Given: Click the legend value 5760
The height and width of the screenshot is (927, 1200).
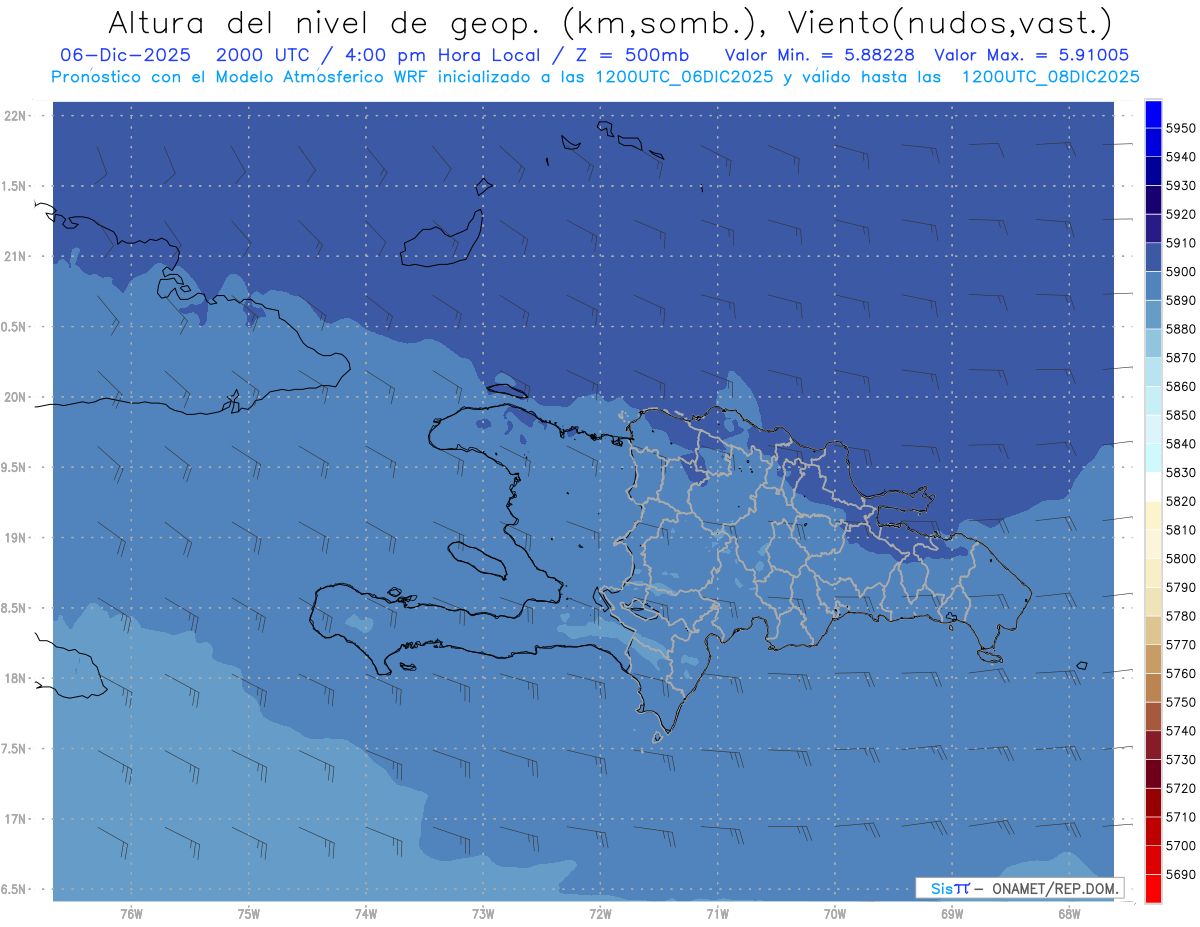Looking at the screenshot, I should (x=1180, y=673).
